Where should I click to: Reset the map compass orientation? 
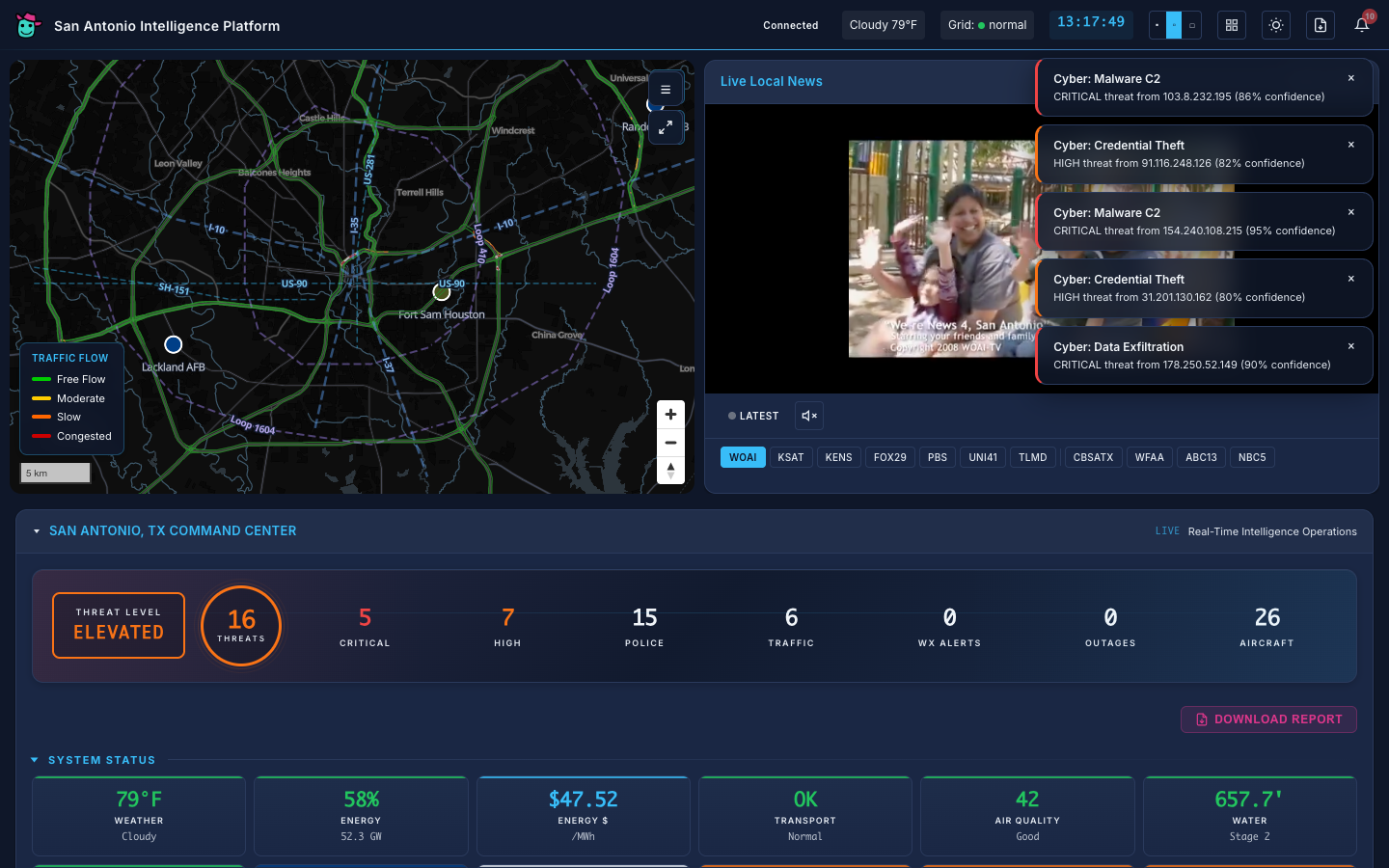(670, 470)
